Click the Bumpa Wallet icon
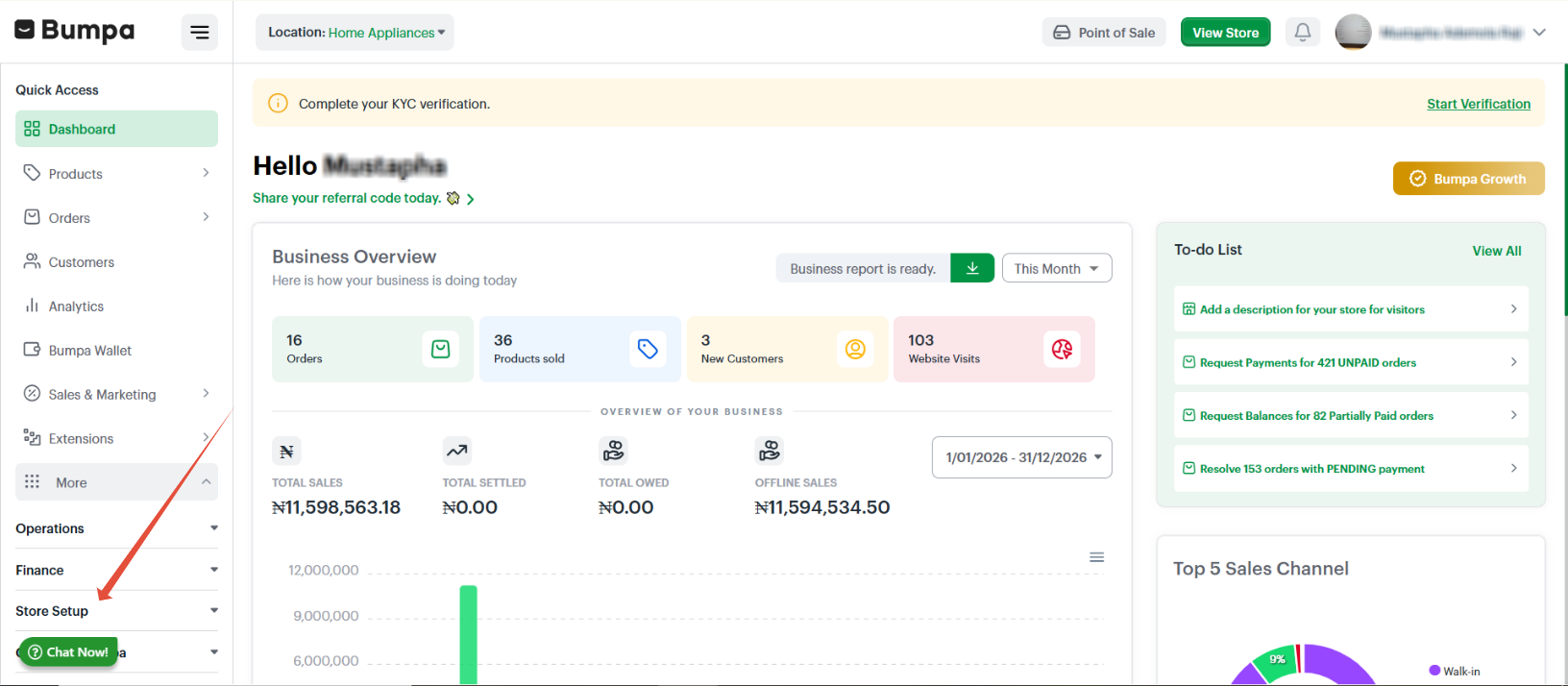 [32, 350]
